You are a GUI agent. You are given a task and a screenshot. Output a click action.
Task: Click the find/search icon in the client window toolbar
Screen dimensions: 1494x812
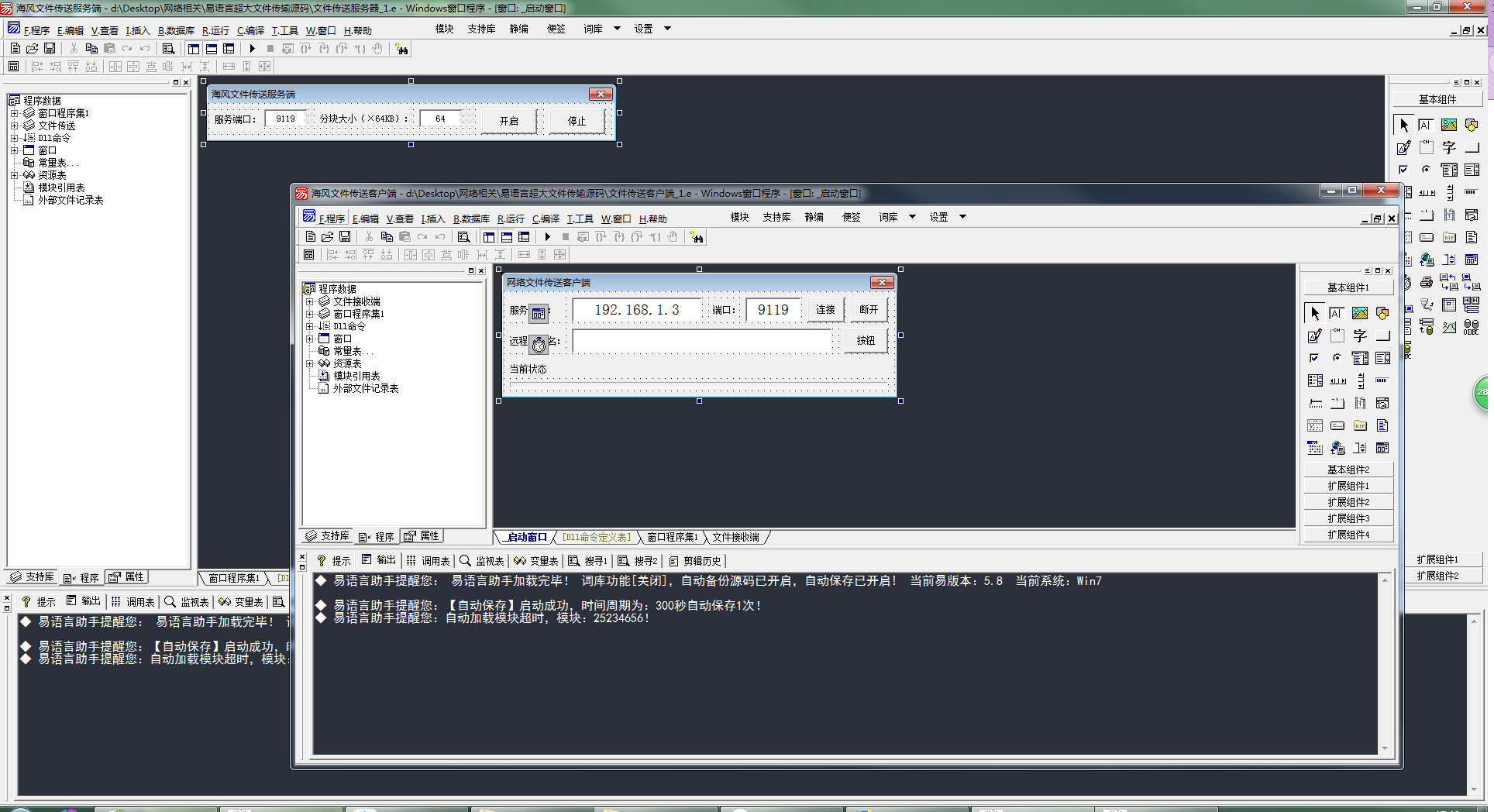[463, 237]
